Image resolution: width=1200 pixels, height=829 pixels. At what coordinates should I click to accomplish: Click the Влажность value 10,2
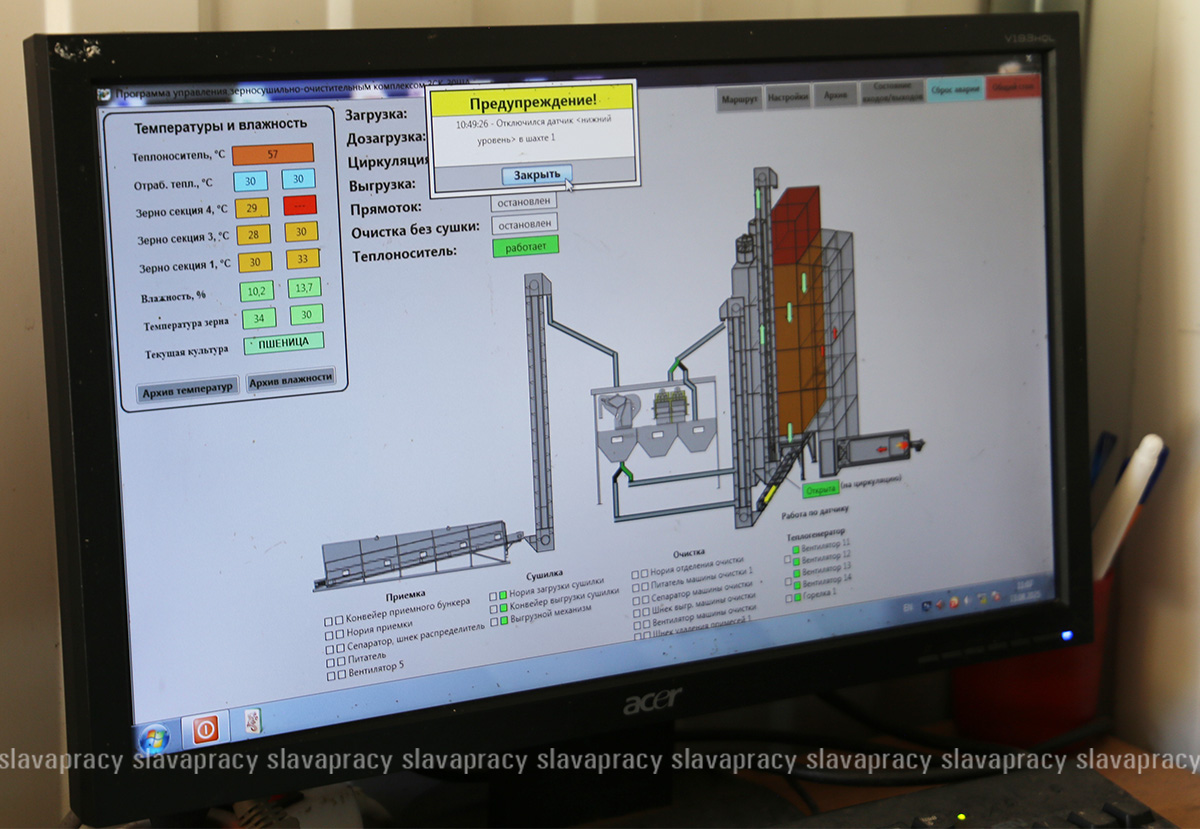(x=256, y=291)
